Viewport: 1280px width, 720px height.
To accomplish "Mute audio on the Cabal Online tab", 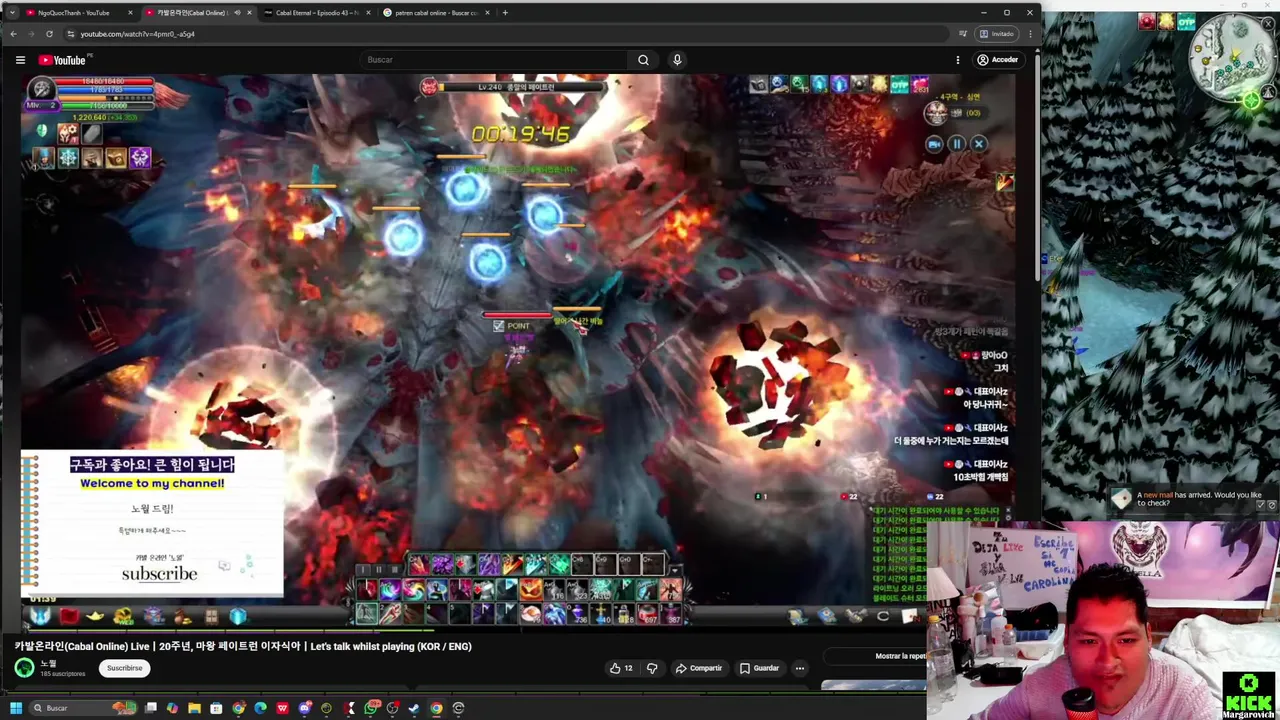I will pyautogui.click(x=236, y=13).
